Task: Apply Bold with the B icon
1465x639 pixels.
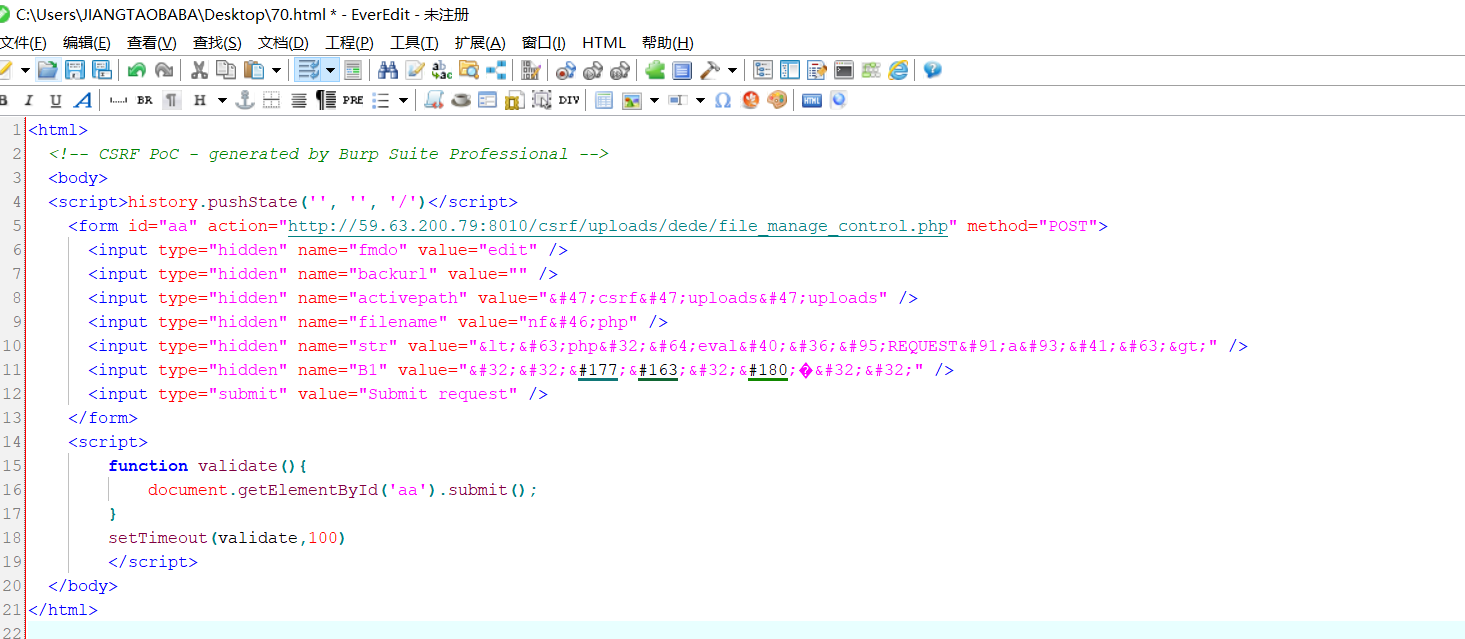Action: 4,100
